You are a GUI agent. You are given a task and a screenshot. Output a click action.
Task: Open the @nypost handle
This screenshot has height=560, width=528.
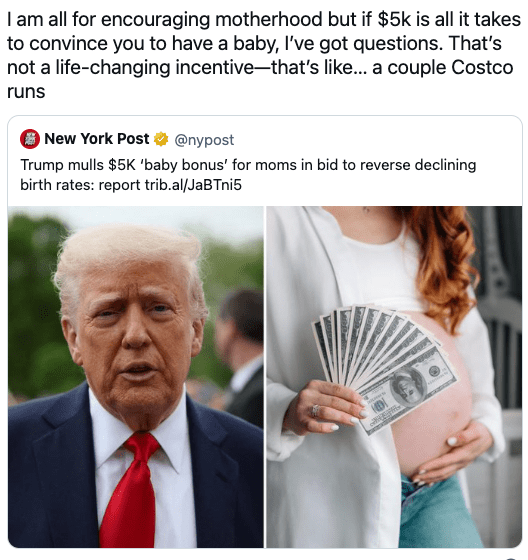pos(204,139)
